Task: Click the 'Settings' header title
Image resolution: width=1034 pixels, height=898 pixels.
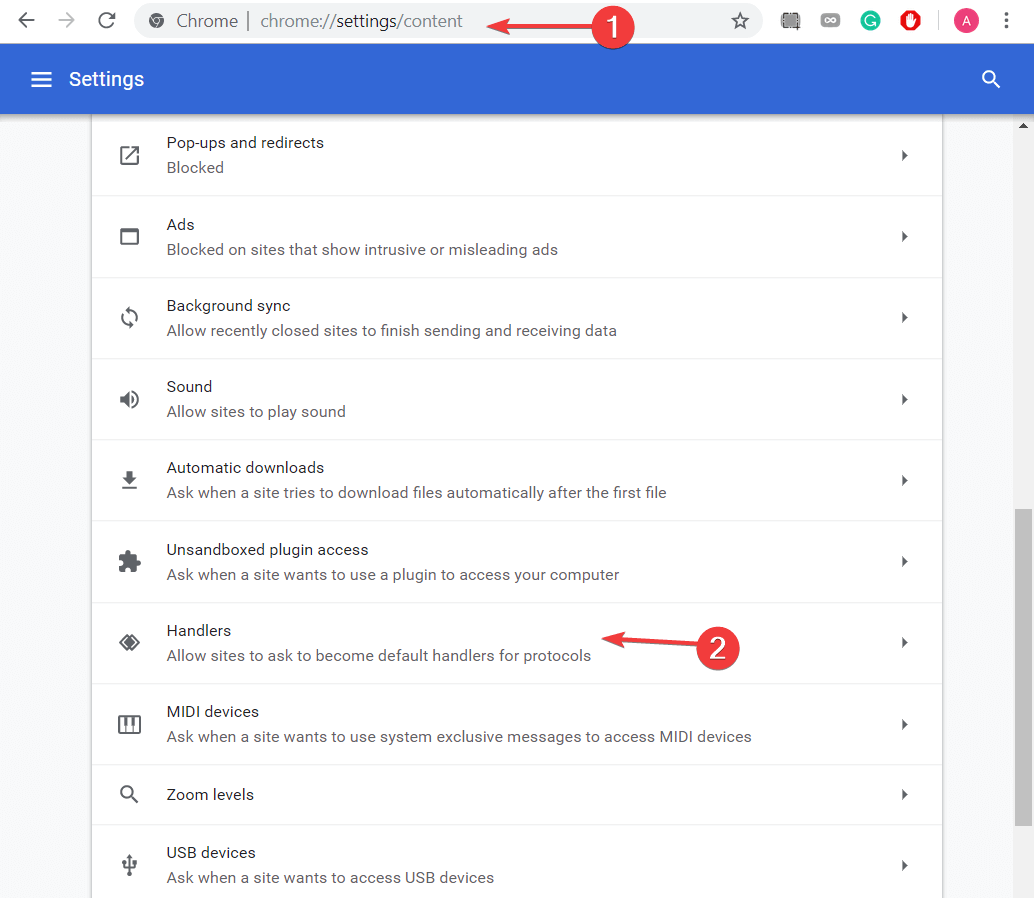Action: pos(106,79)
